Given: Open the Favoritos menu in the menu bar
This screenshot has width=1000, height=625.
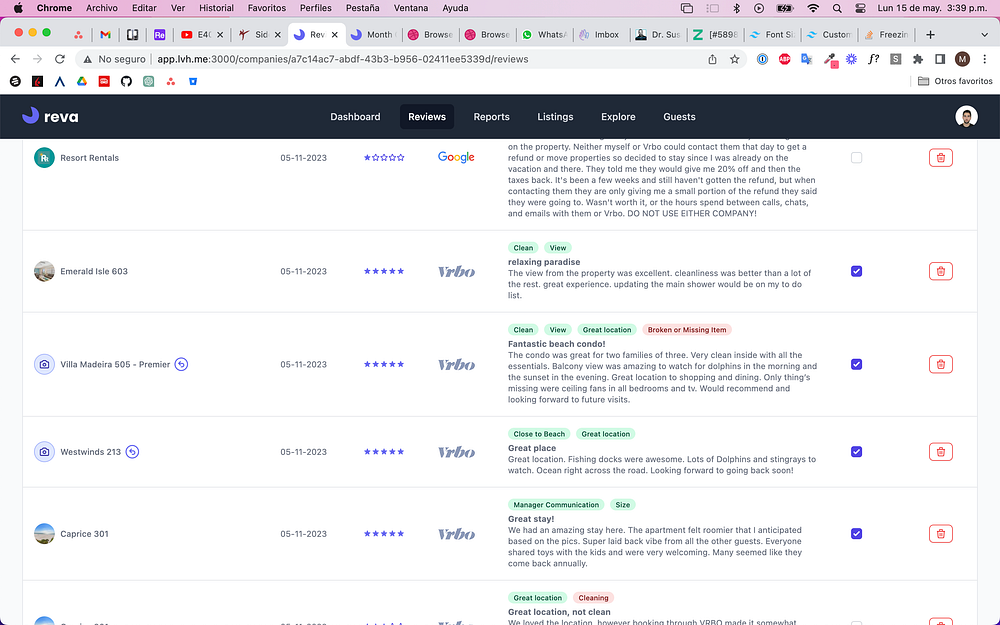Looking at the screenshot, I should pyautogui.click(x=267, y=8).
